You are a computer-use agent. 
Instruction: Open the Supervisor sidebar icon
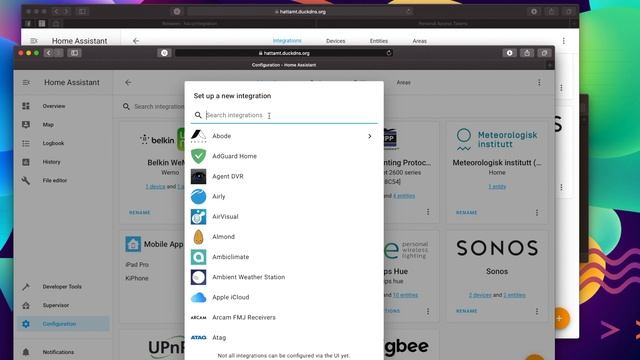click(26, 305)
